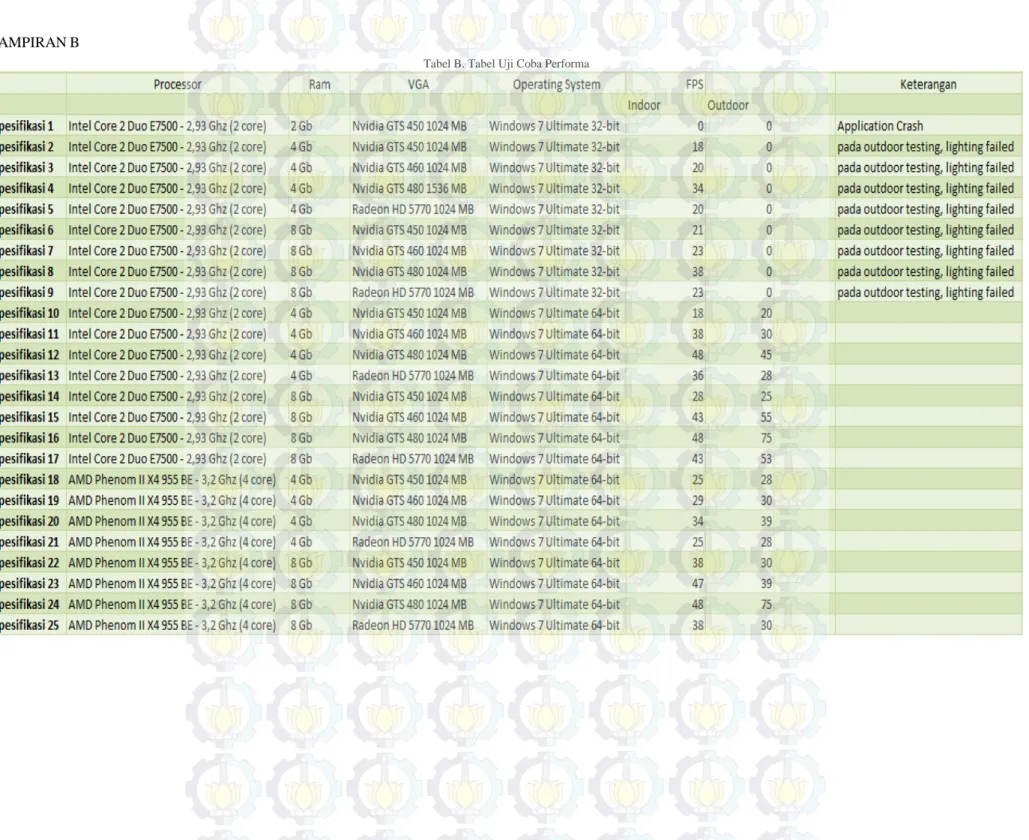The height and width of the screenshot is (840, 1029).
Task: Select the Application Crash remark cell
Action: point(880,126)
